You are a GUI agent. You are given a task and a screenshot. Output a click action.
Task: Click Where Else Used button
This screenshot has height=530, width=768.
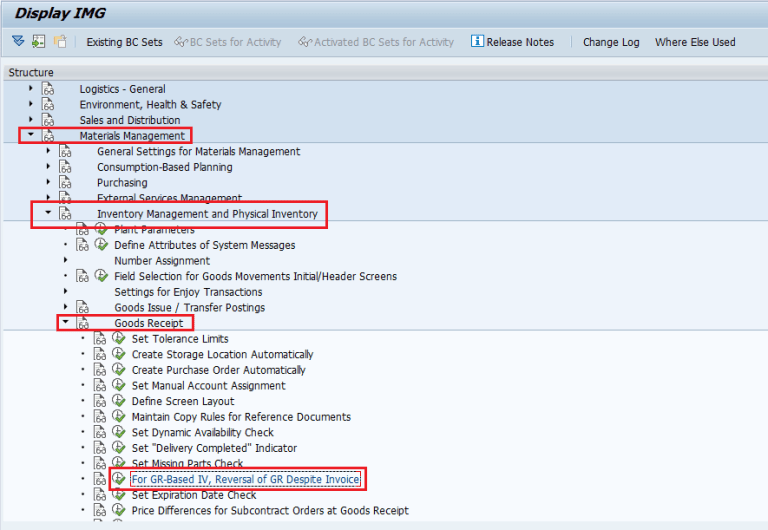pyautogui.click(x=695, y=42)
